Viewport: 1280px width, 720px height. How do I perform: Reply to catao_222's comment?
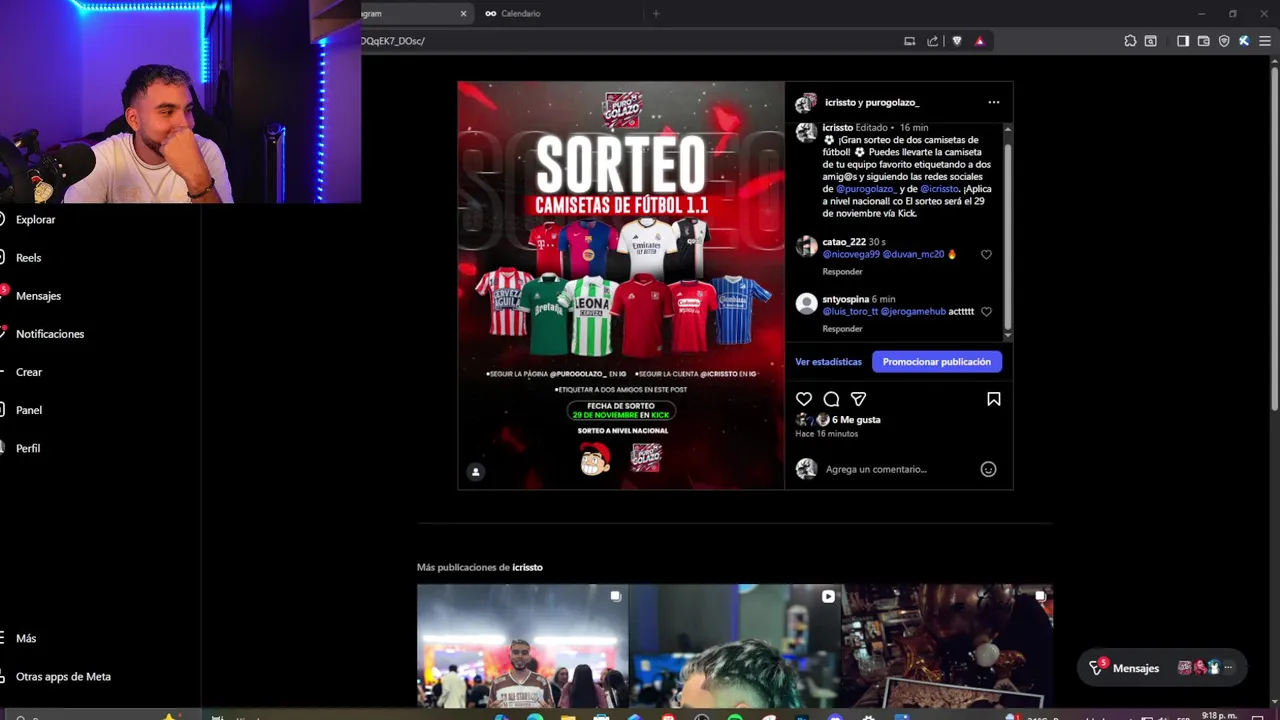point(842,272)
